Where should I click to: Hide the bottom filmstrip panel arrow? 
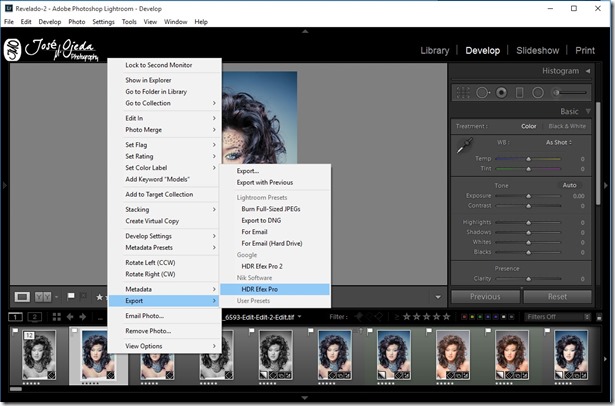305,398
